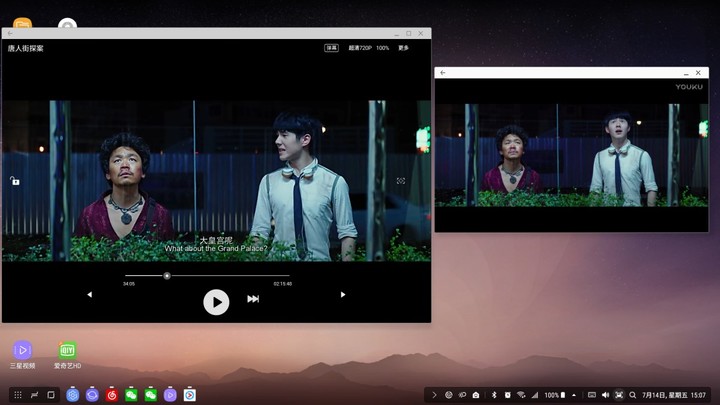Skip to the next episode
The width and height of the screenshot is (720, 405).
[x=253, y=299]
